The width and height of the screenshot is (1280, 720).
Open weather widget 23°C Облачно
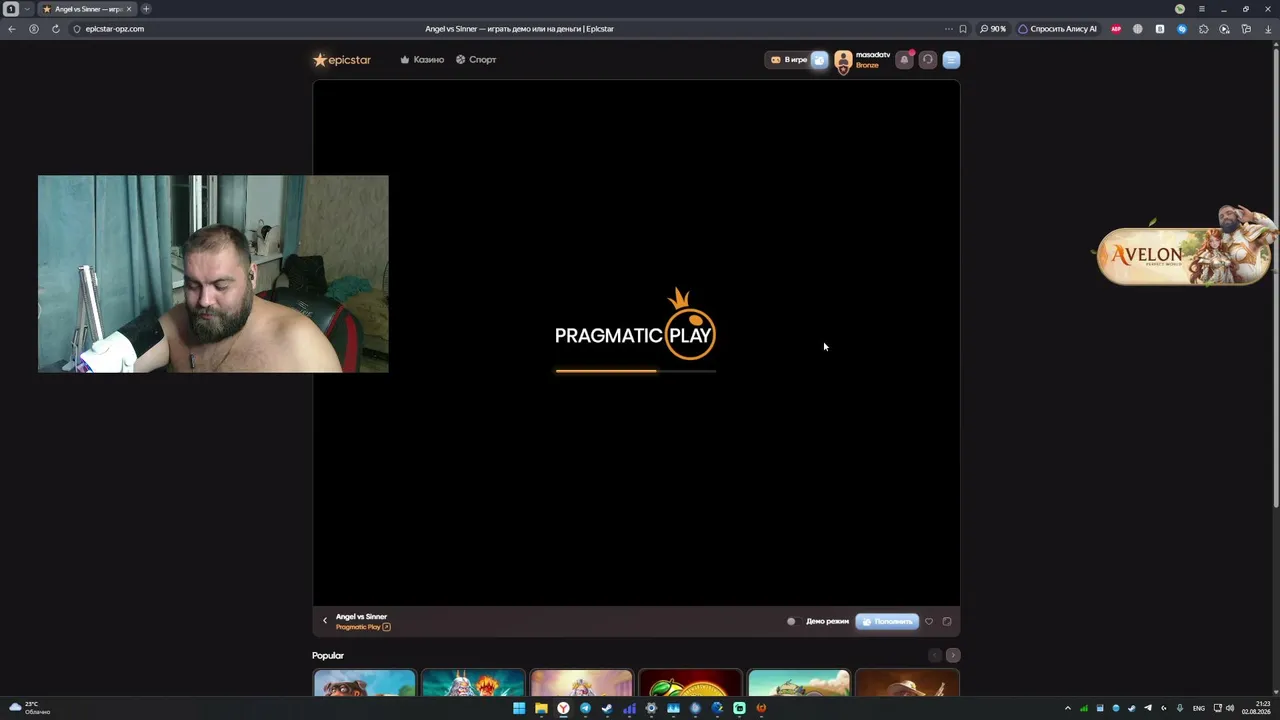coord(30,708)
